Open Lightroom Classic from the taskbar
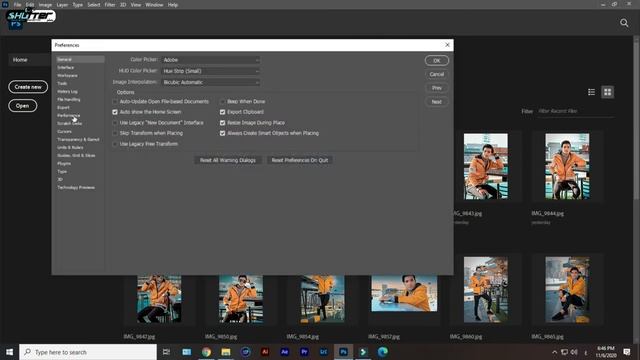 pos(324,352)
